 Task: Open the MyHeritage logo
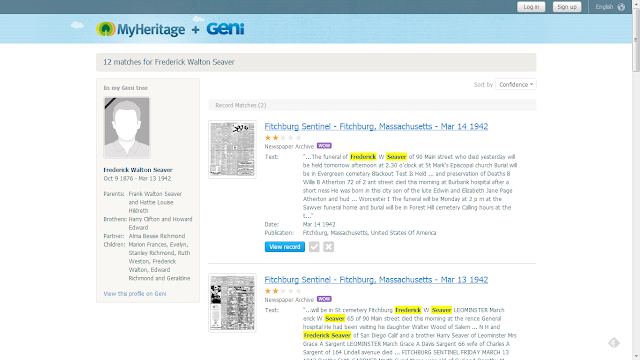141,29
